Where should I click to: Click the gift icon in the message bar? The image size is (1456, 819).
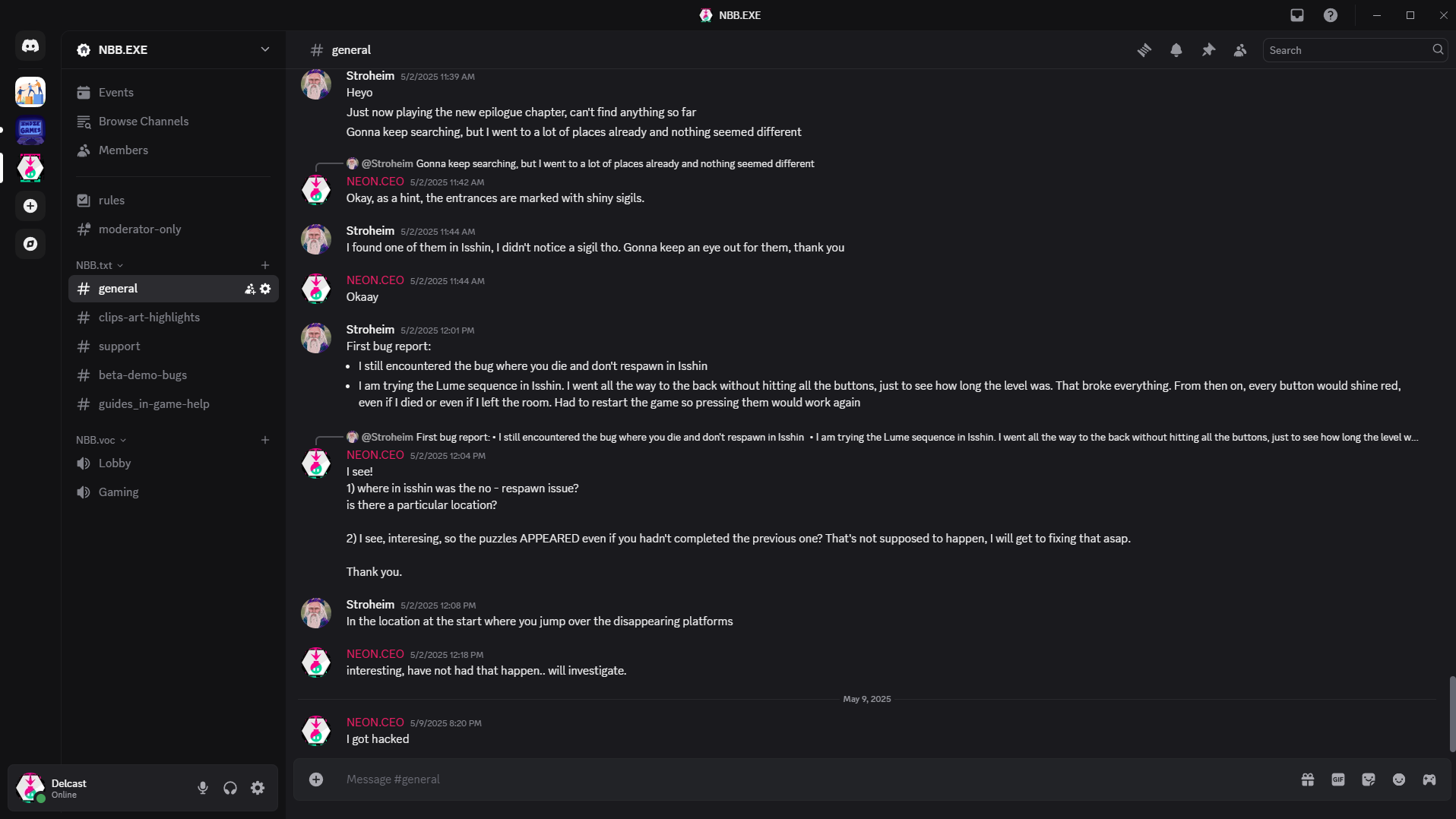click(1307, 779)
